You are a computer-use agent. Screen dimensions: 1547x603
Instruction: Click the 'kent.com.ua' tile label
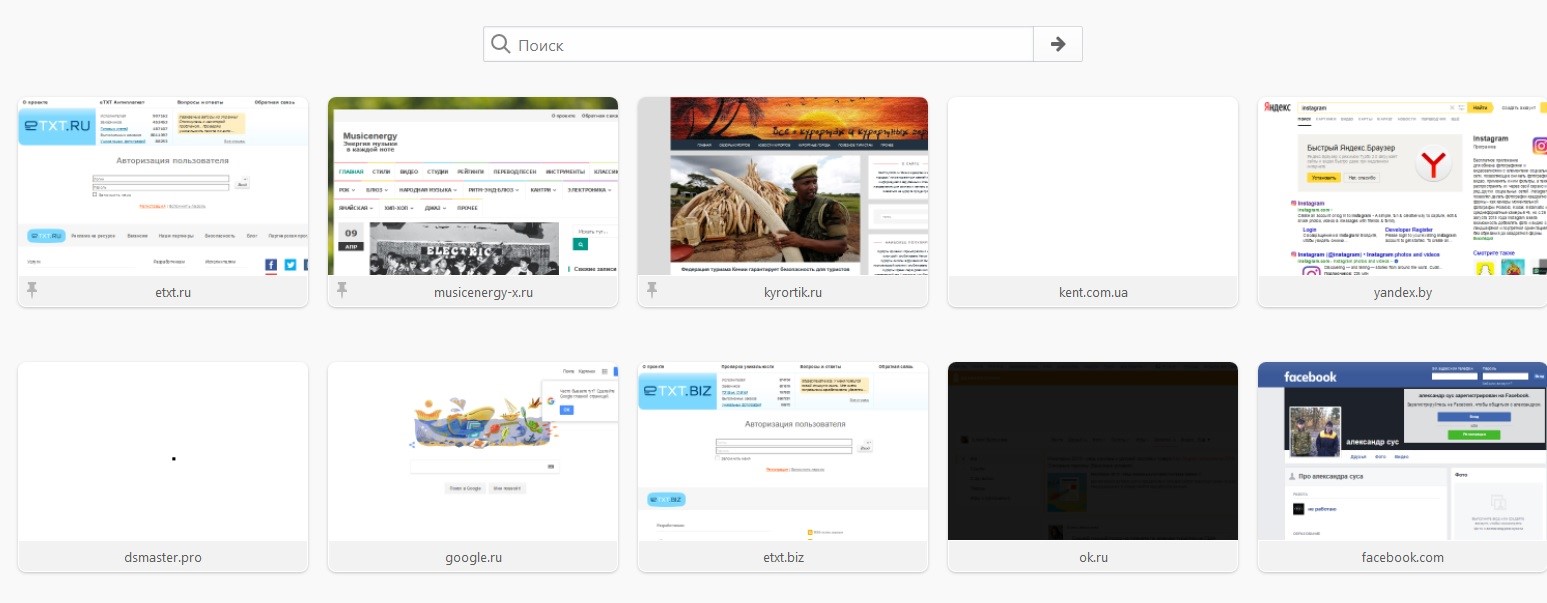1093,292
